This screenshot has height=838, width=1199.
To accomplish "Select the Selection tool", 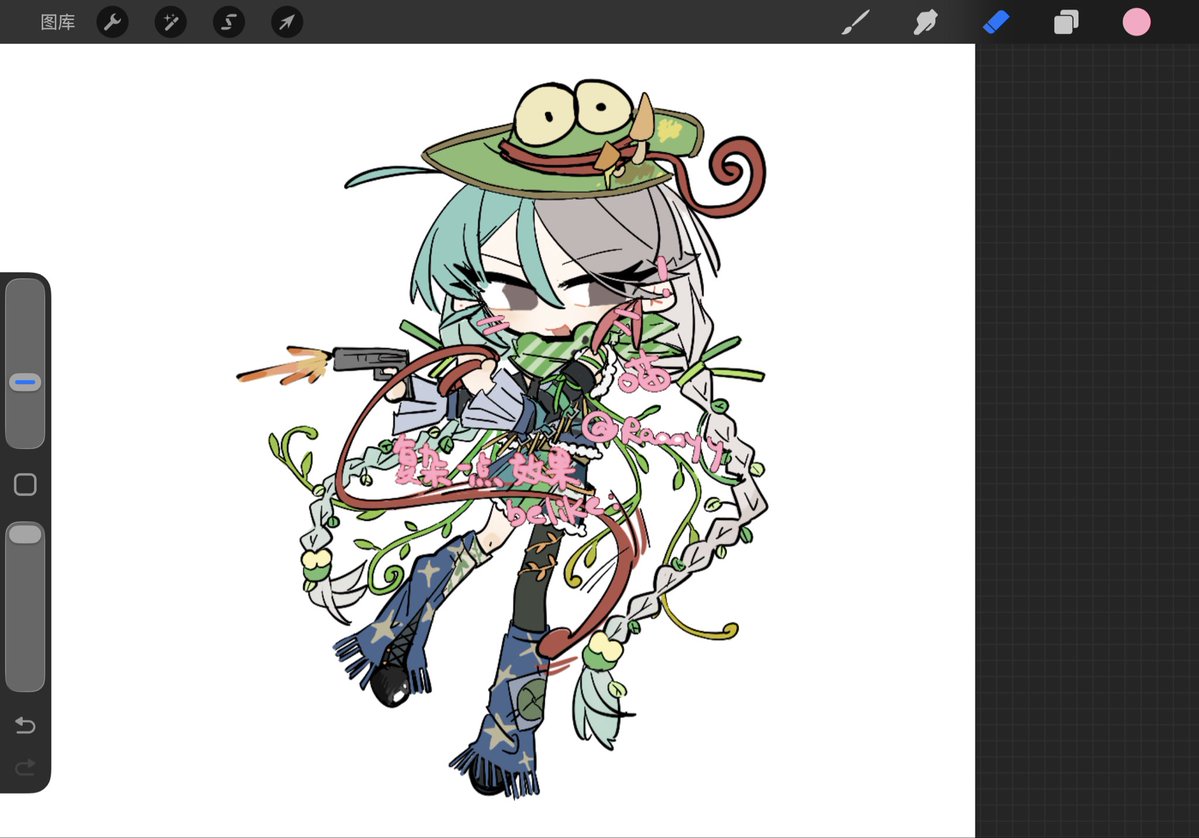I will [x=228, y=21].
